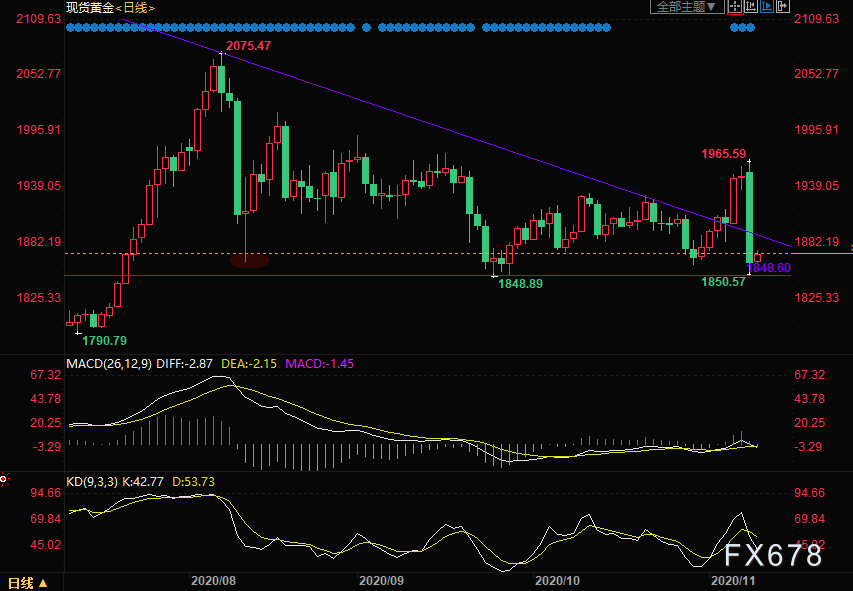Screen dimensions: 853x591
Task: Click the 现货黄金 chart title
Action: coord(88,8)
